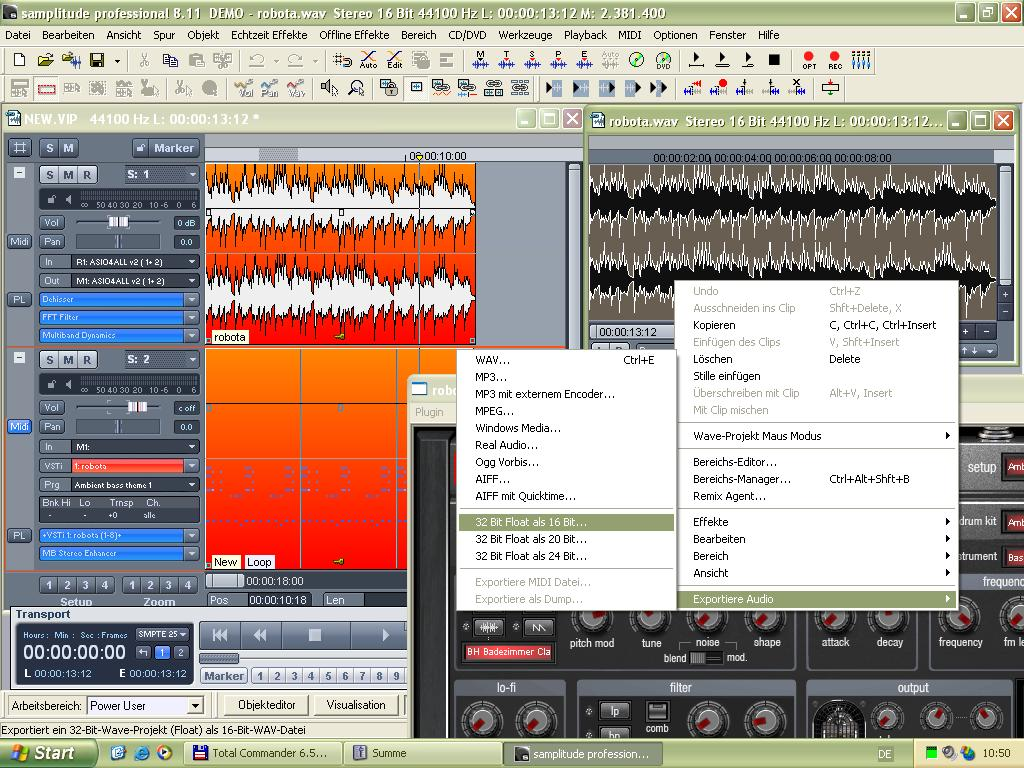Click the red REC record icon
This screenshot has width=1024, height=768.
point(835,61)
